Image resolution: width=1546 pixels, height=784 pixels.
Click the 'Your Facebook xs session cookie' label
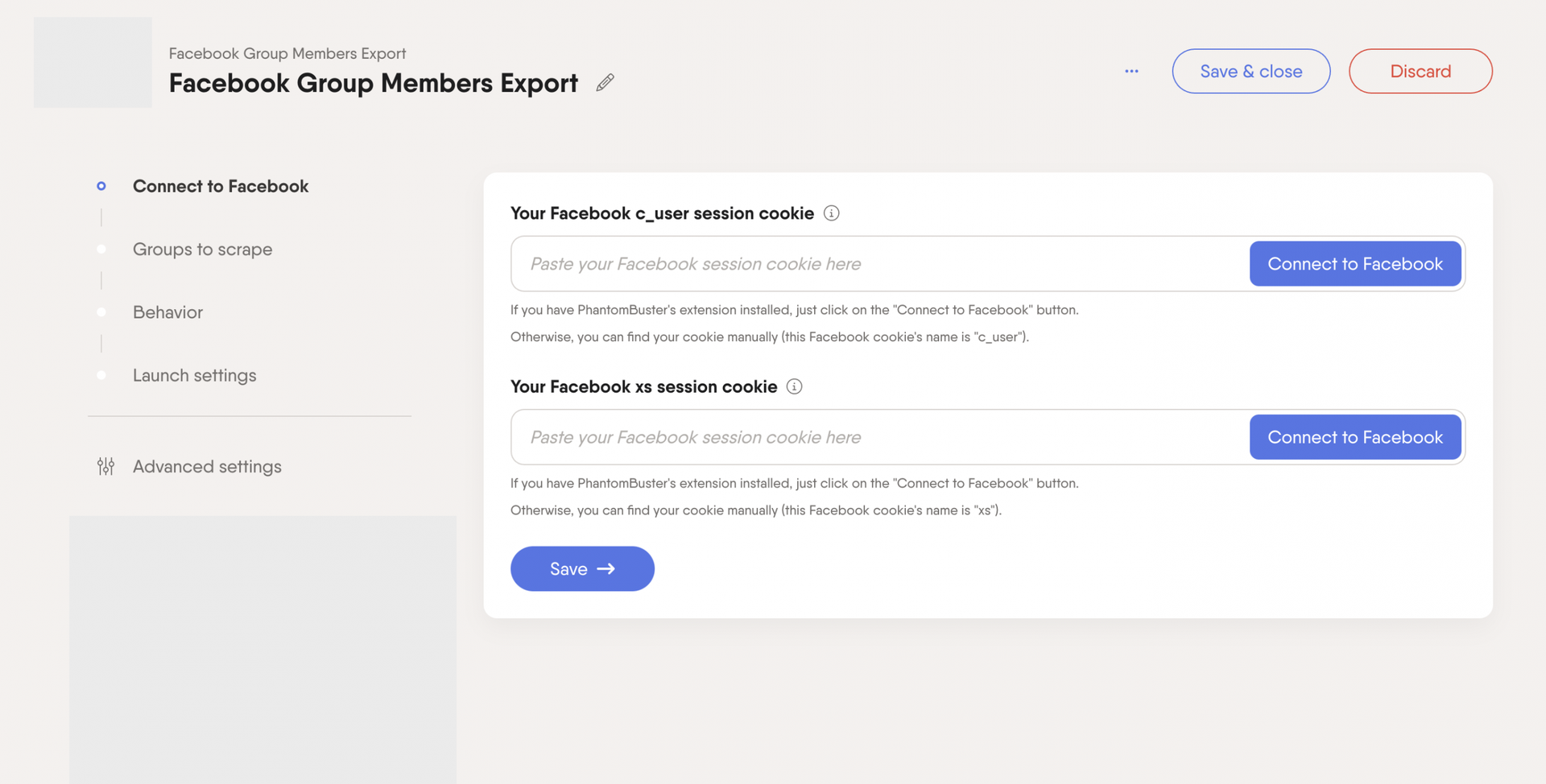644,386
